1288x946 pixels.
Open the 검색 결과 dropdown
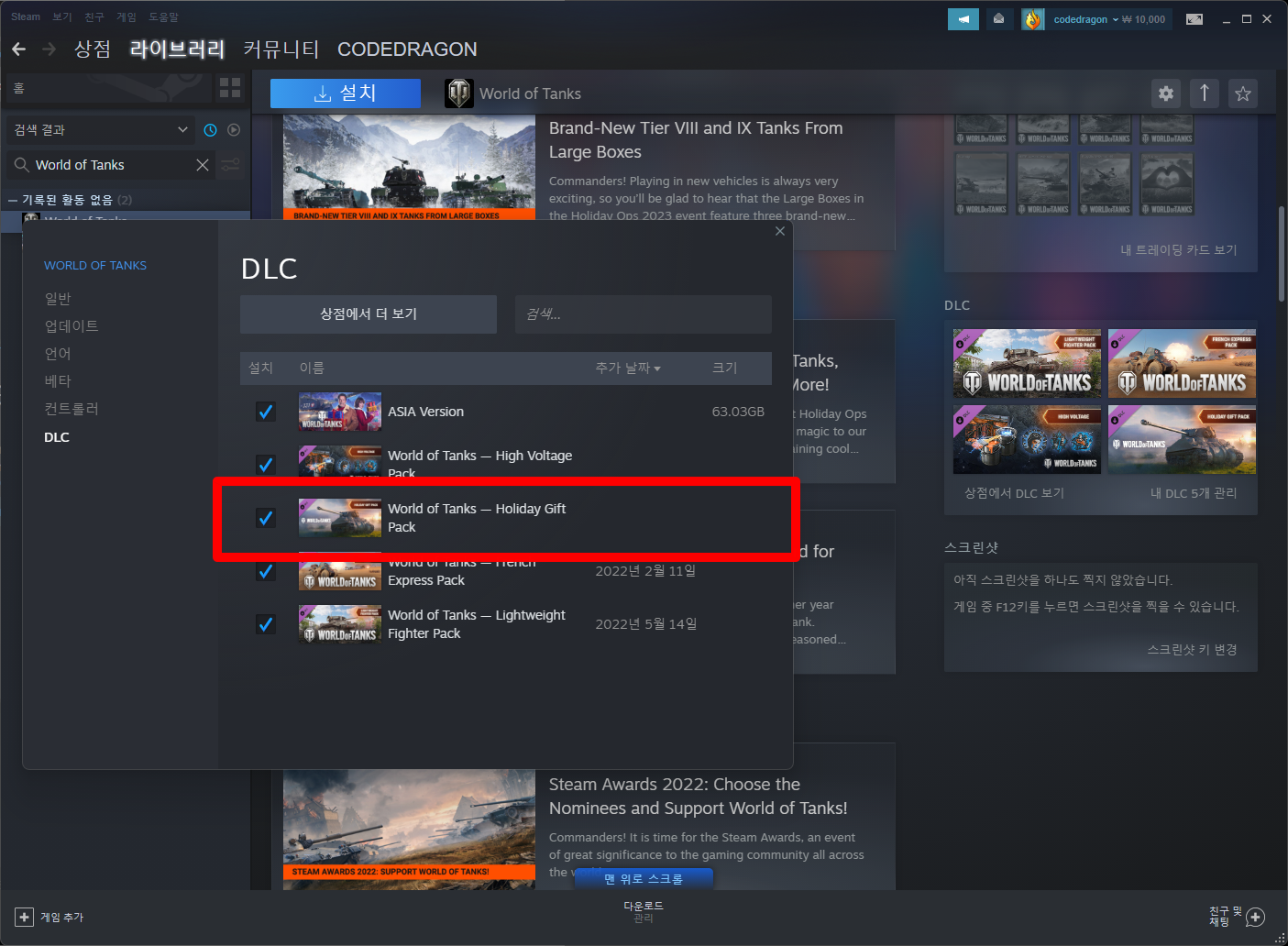101,130
